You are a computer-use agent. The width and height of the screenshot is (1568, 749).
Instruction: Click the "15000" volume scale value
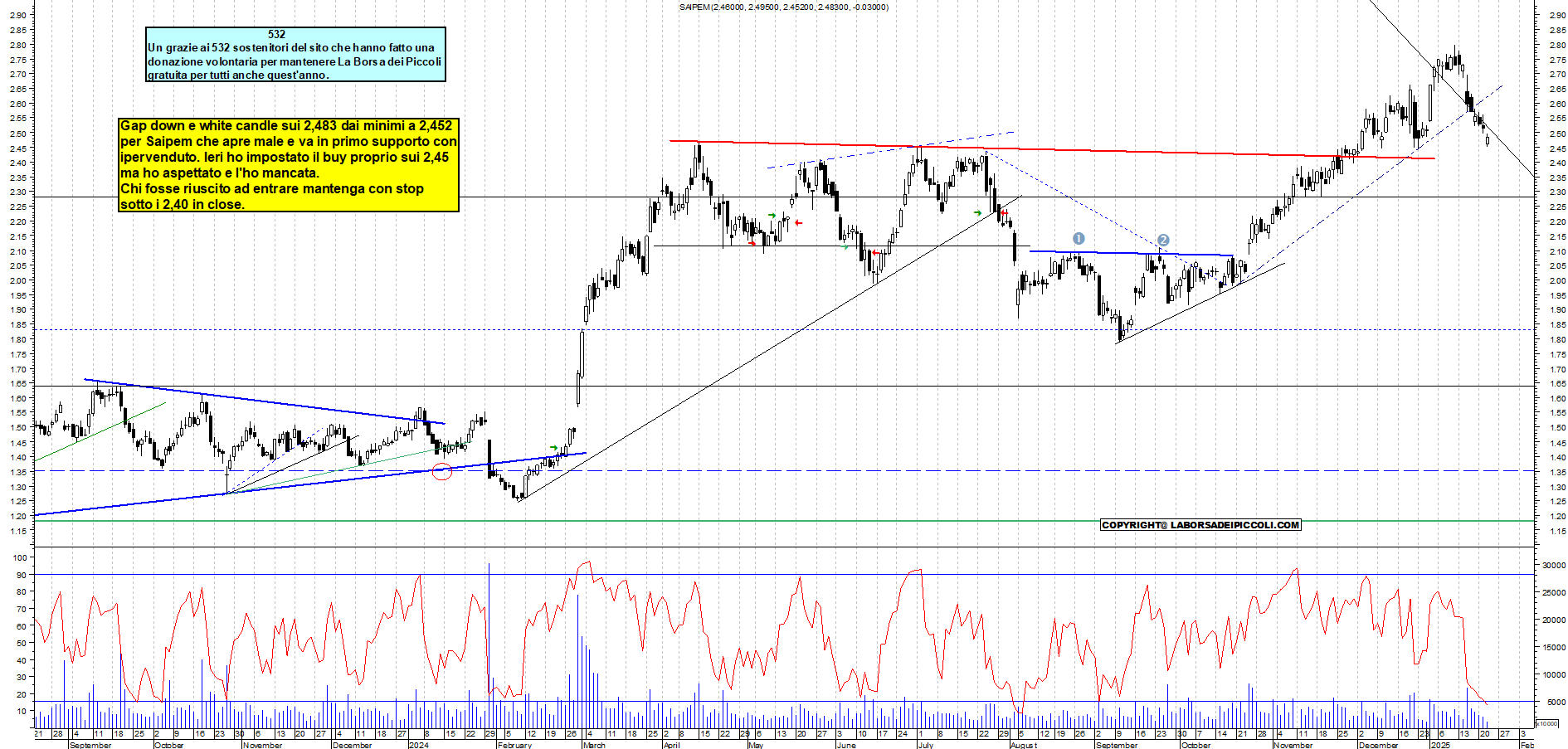pyautogui.click(x=1554, y=648)
